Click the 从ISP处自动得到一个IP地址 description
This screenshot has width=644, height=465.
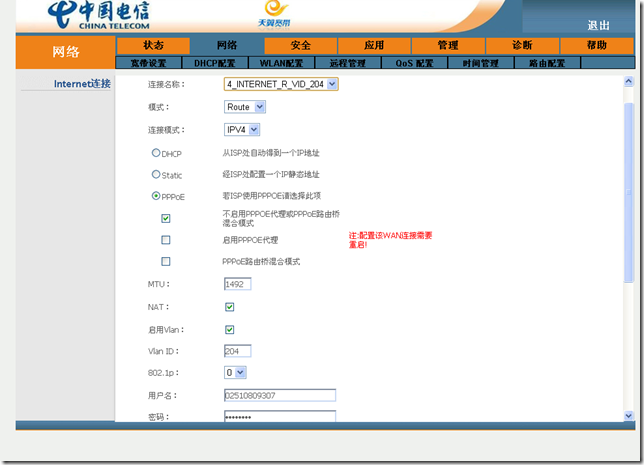tap(271, 153)
